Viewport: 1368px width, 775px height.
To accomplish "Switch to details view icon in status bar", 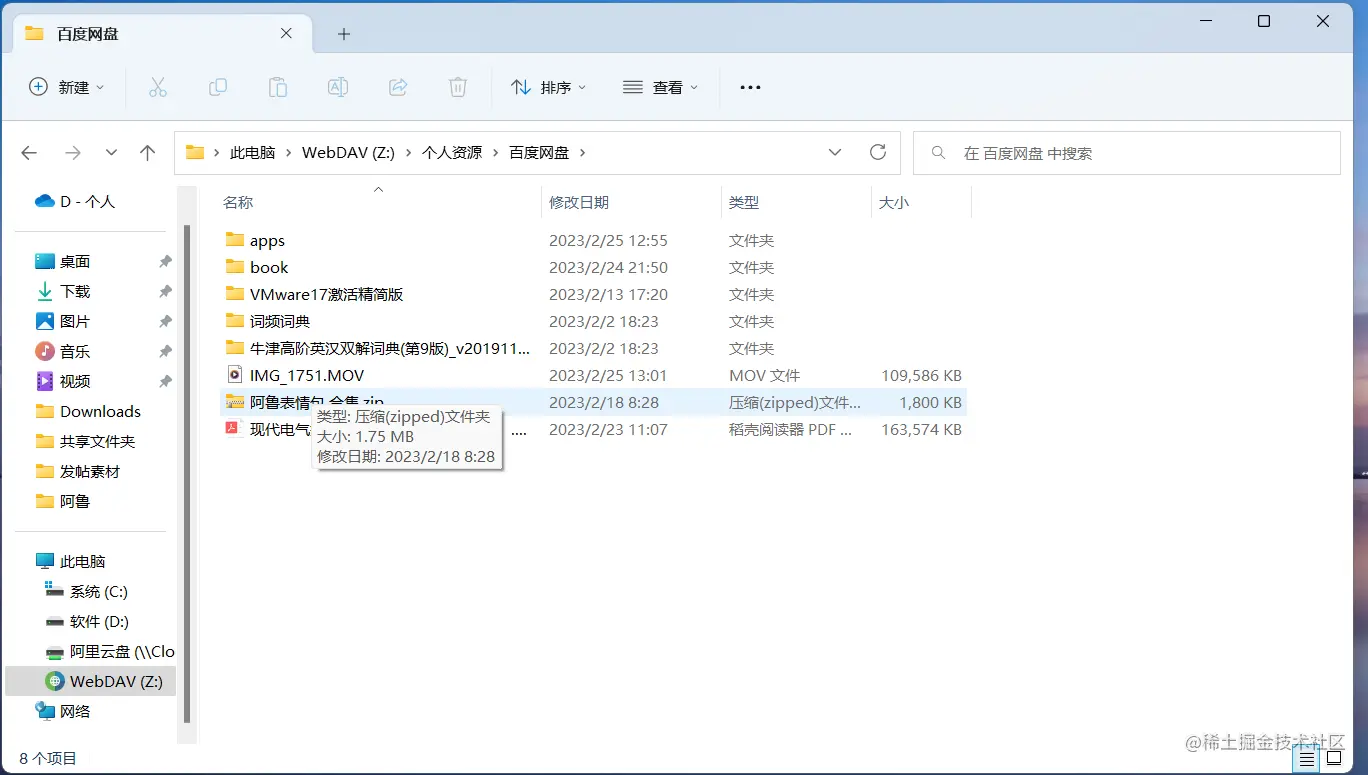I will 1307,759.
